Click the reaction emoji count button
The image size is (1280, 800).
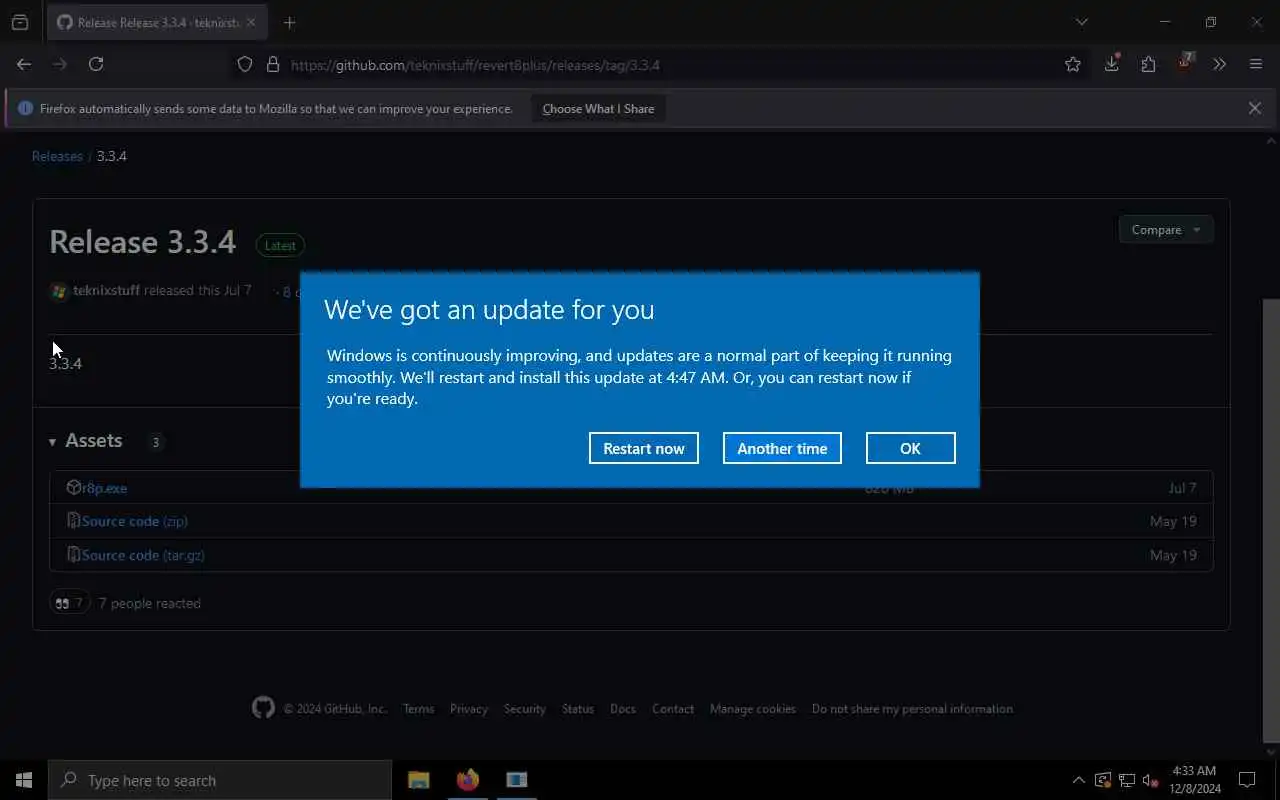pos(70,603)
